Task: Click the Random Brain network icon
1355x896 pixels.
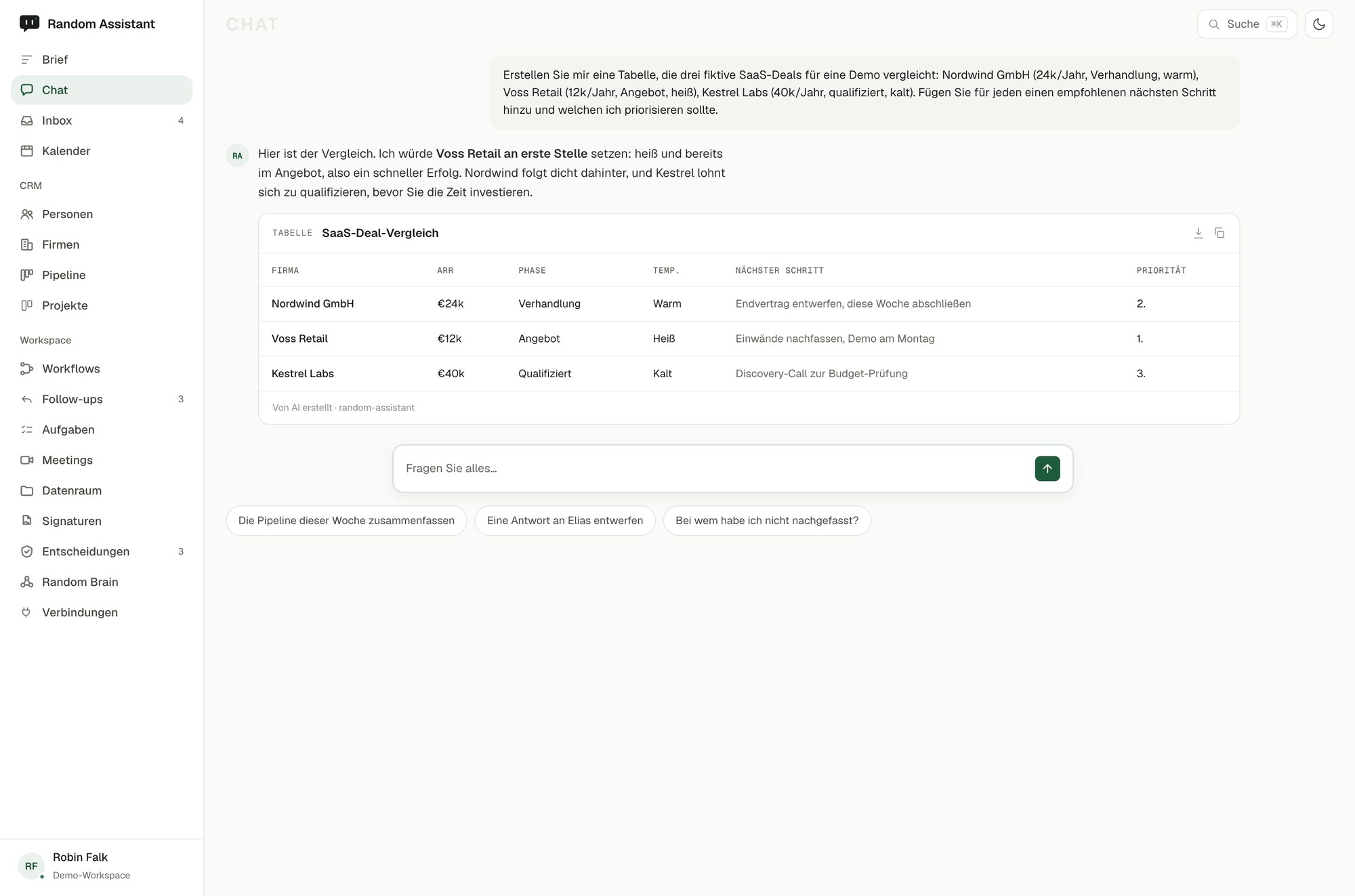Action: pyautogui.click(x=27, y=582)
